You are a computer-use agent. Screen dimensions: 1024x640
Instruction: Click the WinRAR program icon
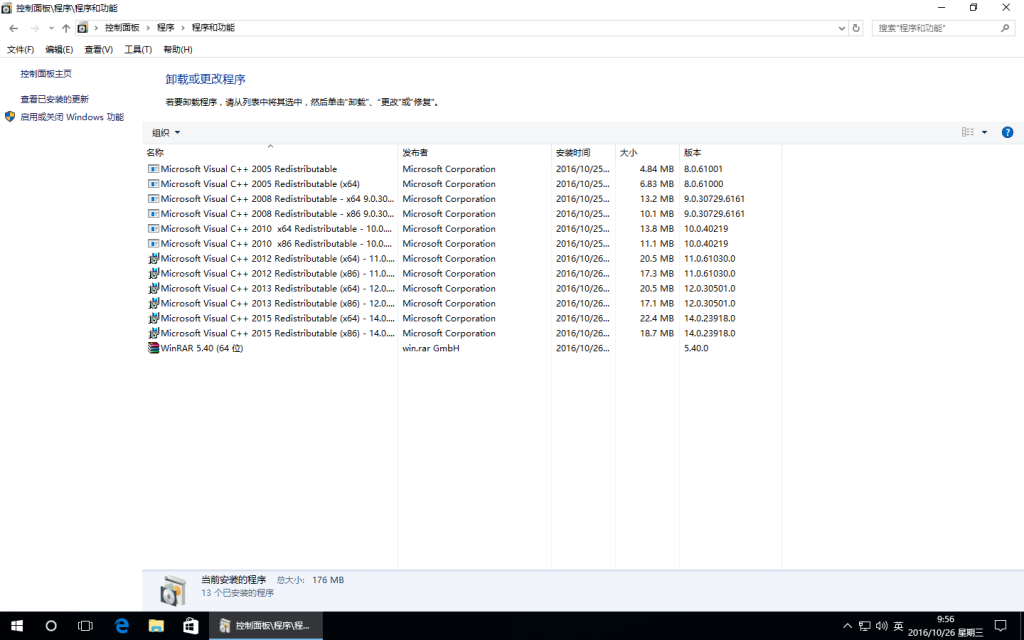pos(153,348)
